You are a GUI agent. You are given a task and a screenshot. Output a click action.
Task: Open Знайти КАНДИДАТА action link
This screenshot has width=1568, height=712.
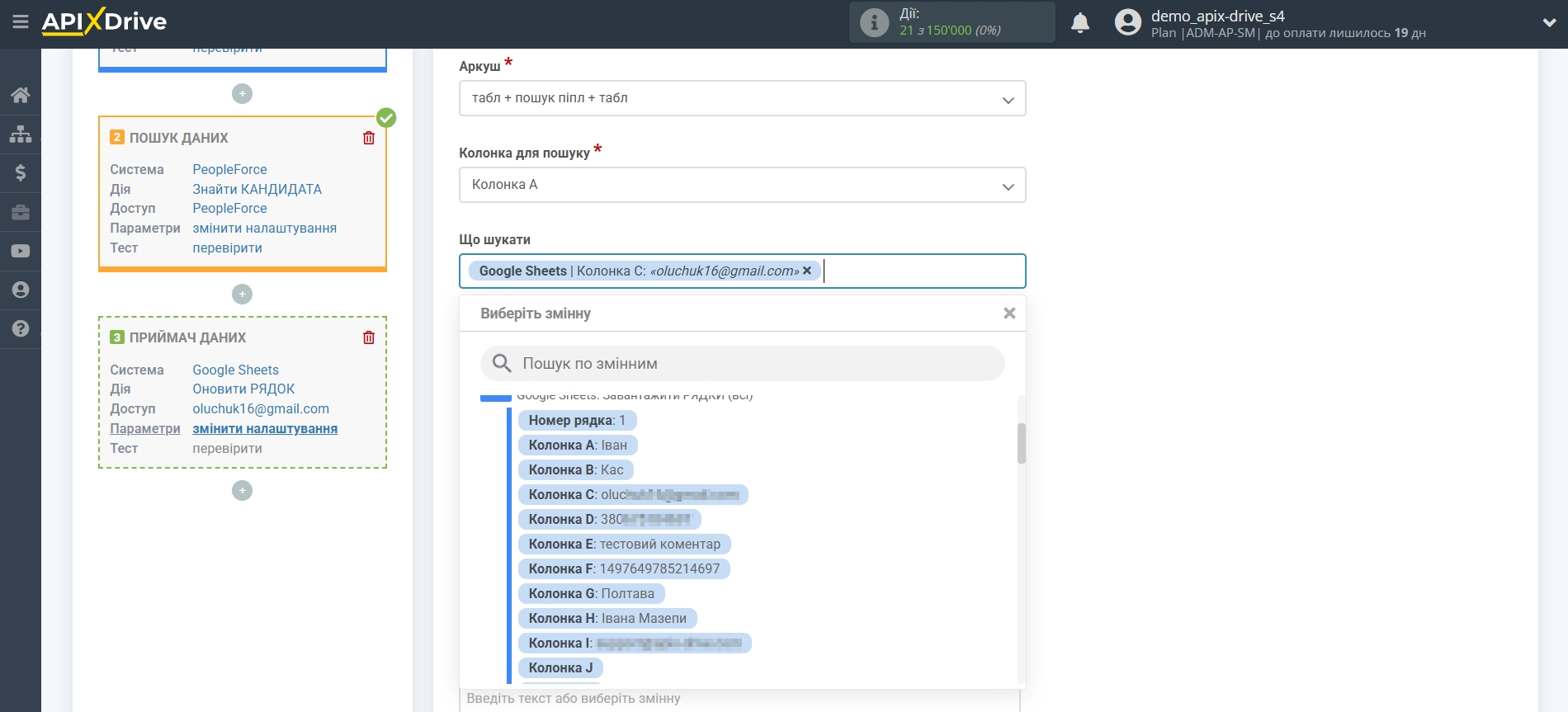(x=257, y=189)
